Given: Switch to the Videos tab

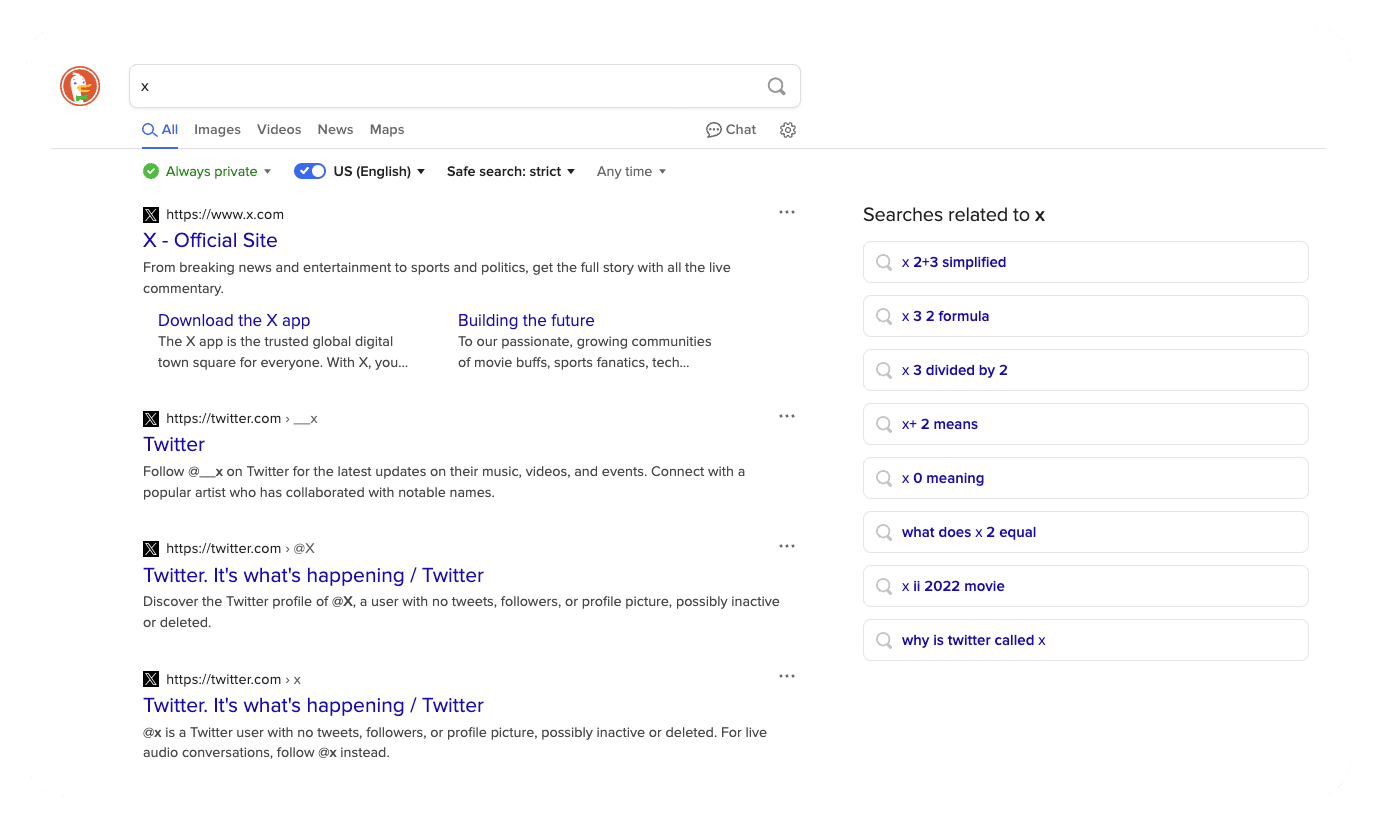Looking at the screenshot, I should [x=279, y=130].
